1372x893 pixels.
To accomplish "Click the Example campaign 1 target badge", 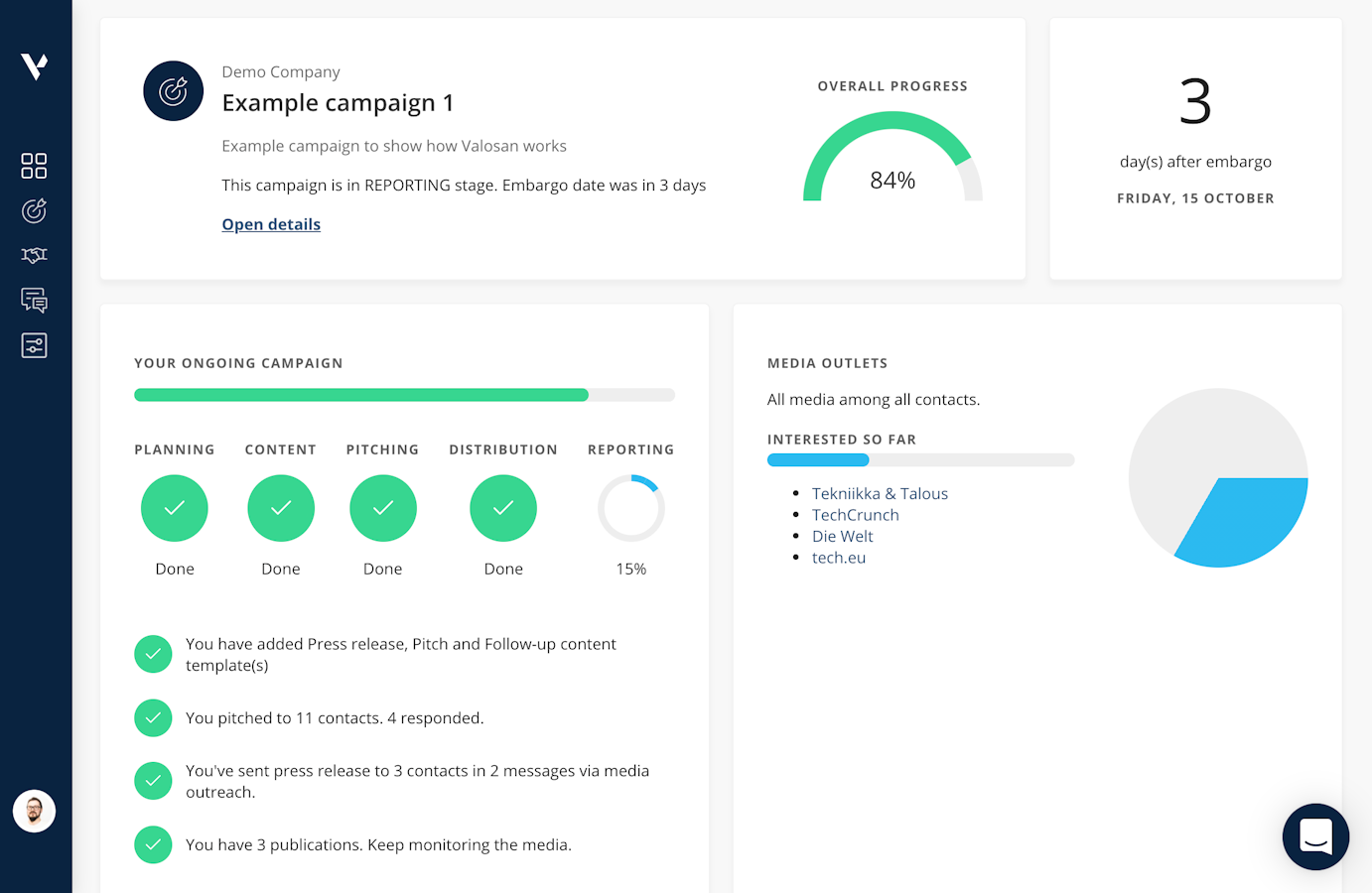I will [174, 91].
